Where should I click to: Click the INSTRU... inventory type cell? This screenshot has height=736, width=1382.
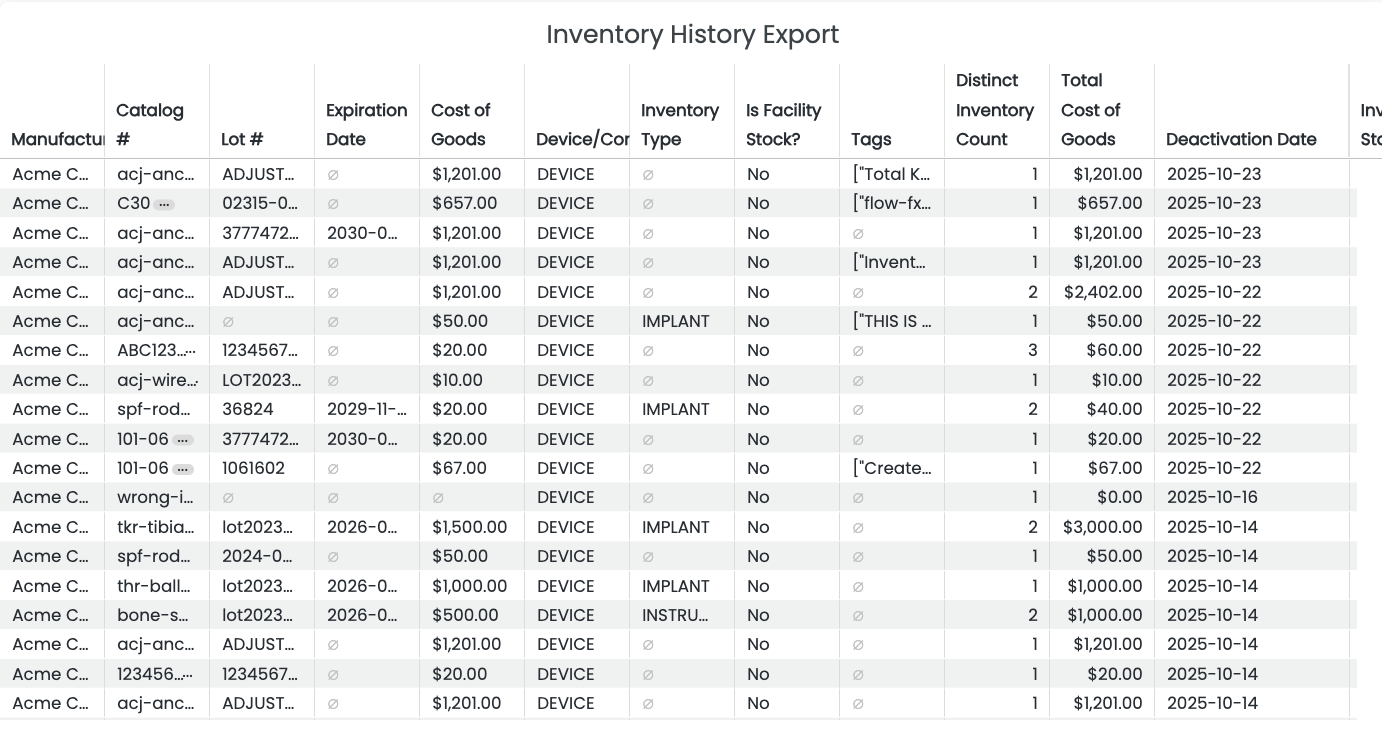675,616
